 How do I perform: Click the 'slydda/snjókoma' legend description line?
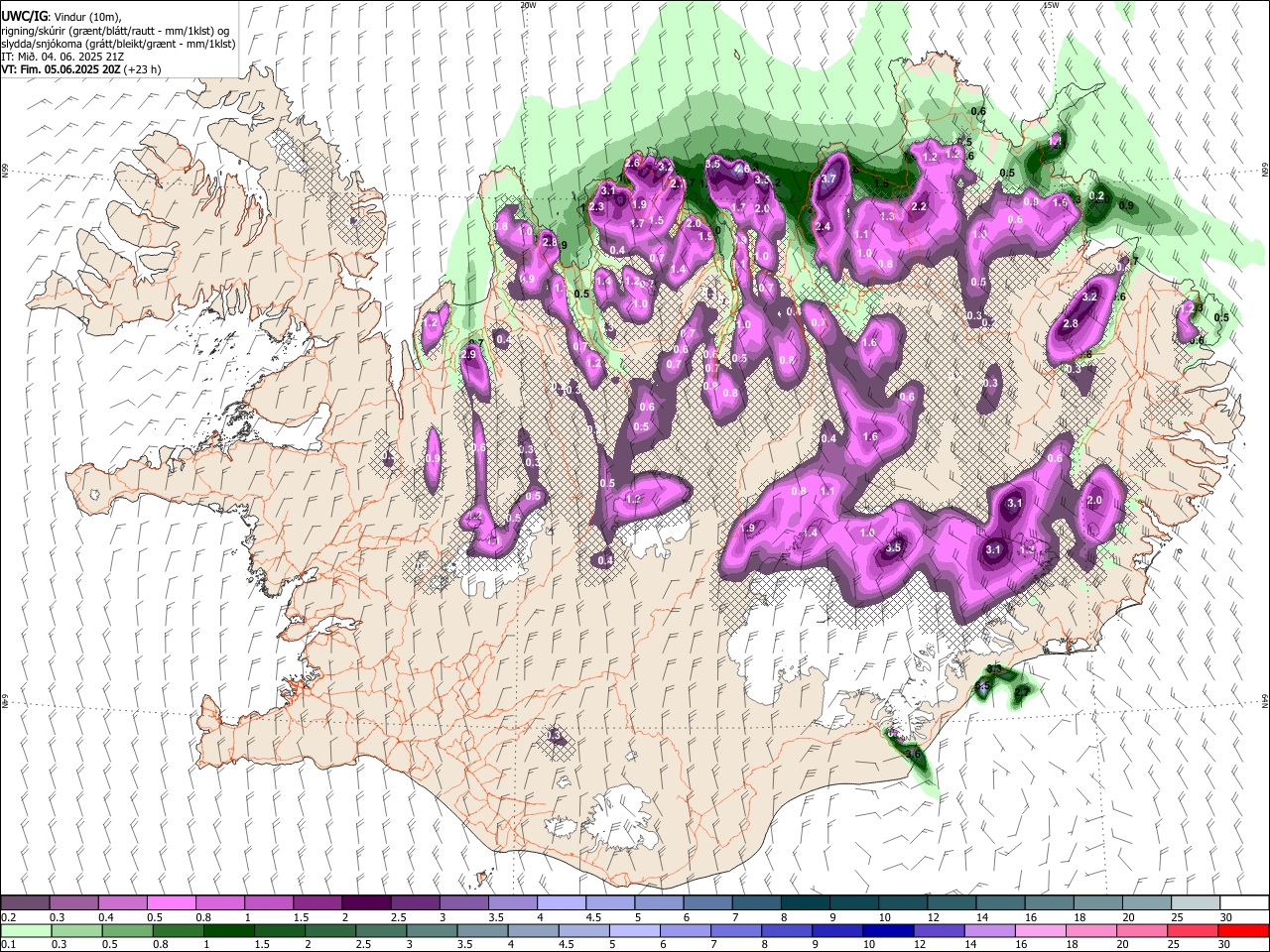118,45
